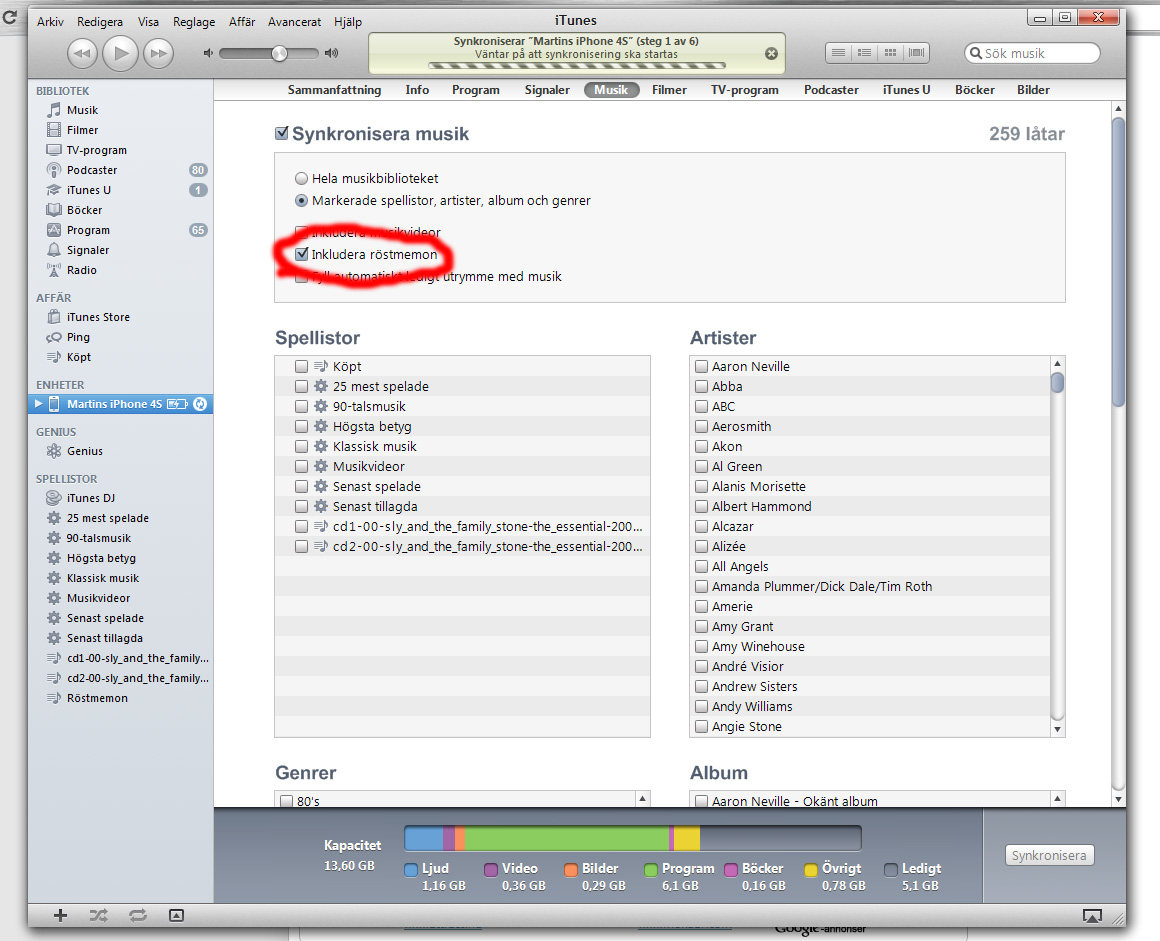Image resolution: width=1160 pixels, height=941 pixels.
Task: Check the Aerosmith artist checkbox
Action: tap(701, 426)
